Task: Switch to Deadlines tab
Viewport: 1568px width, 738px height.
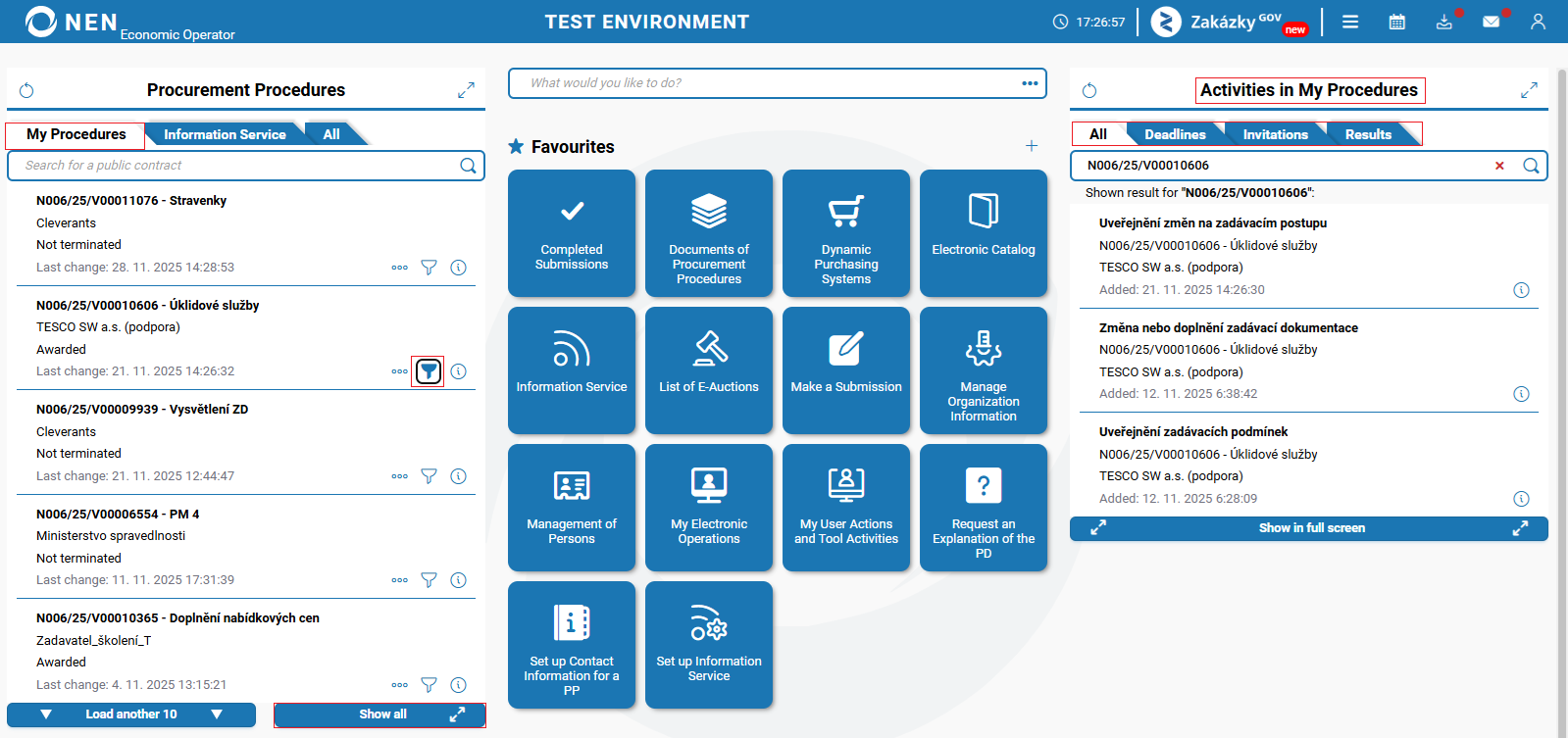Action: click(x=1175, y=134)
